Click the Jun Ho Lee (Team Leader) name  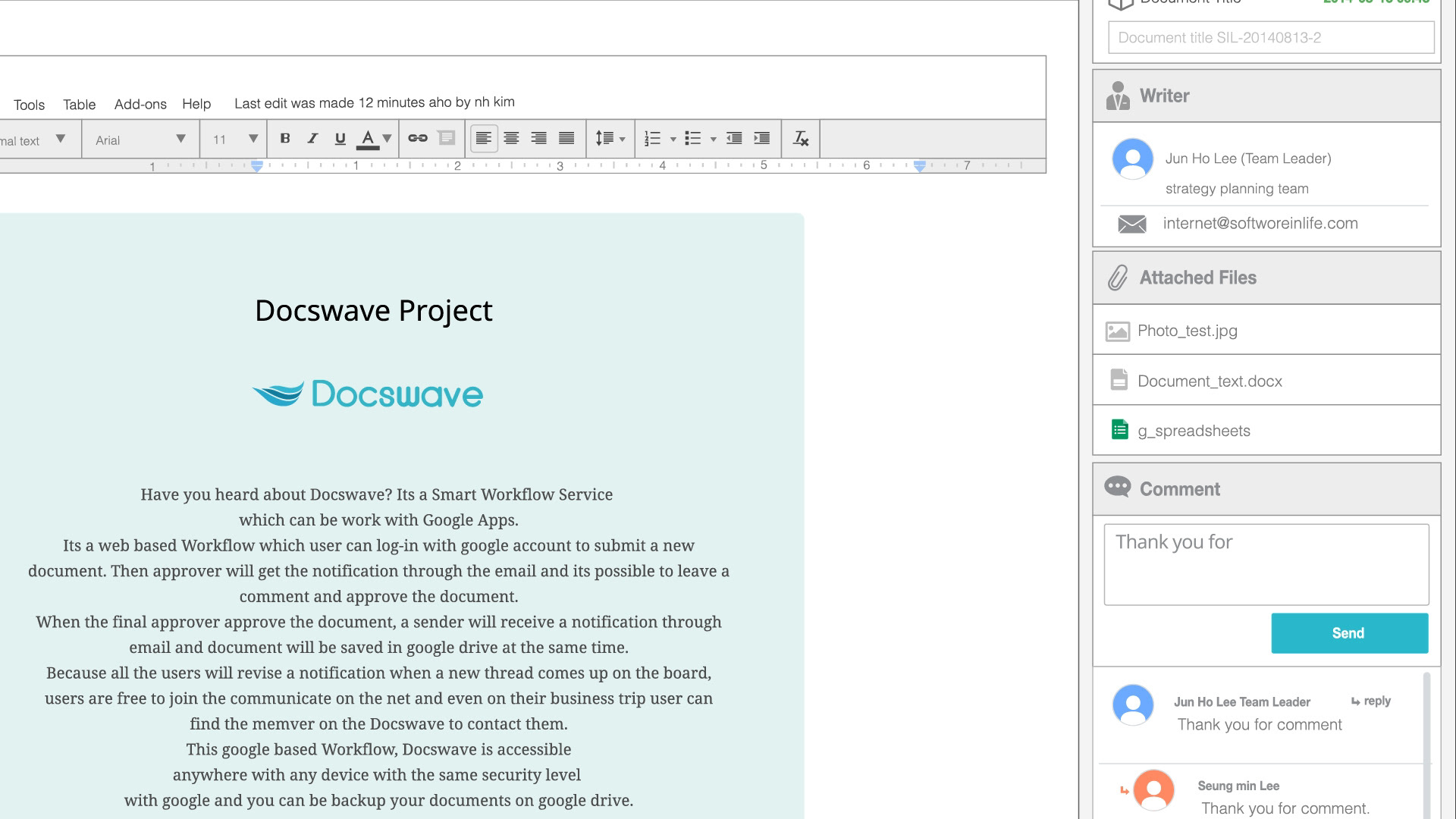(1248, 158)
